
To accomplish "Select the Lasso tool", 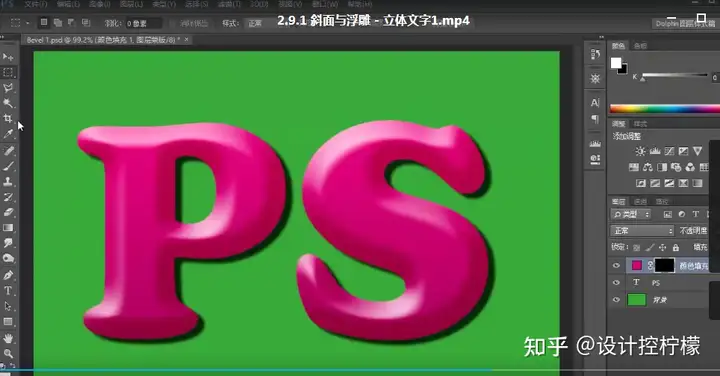I will [8, 88].
